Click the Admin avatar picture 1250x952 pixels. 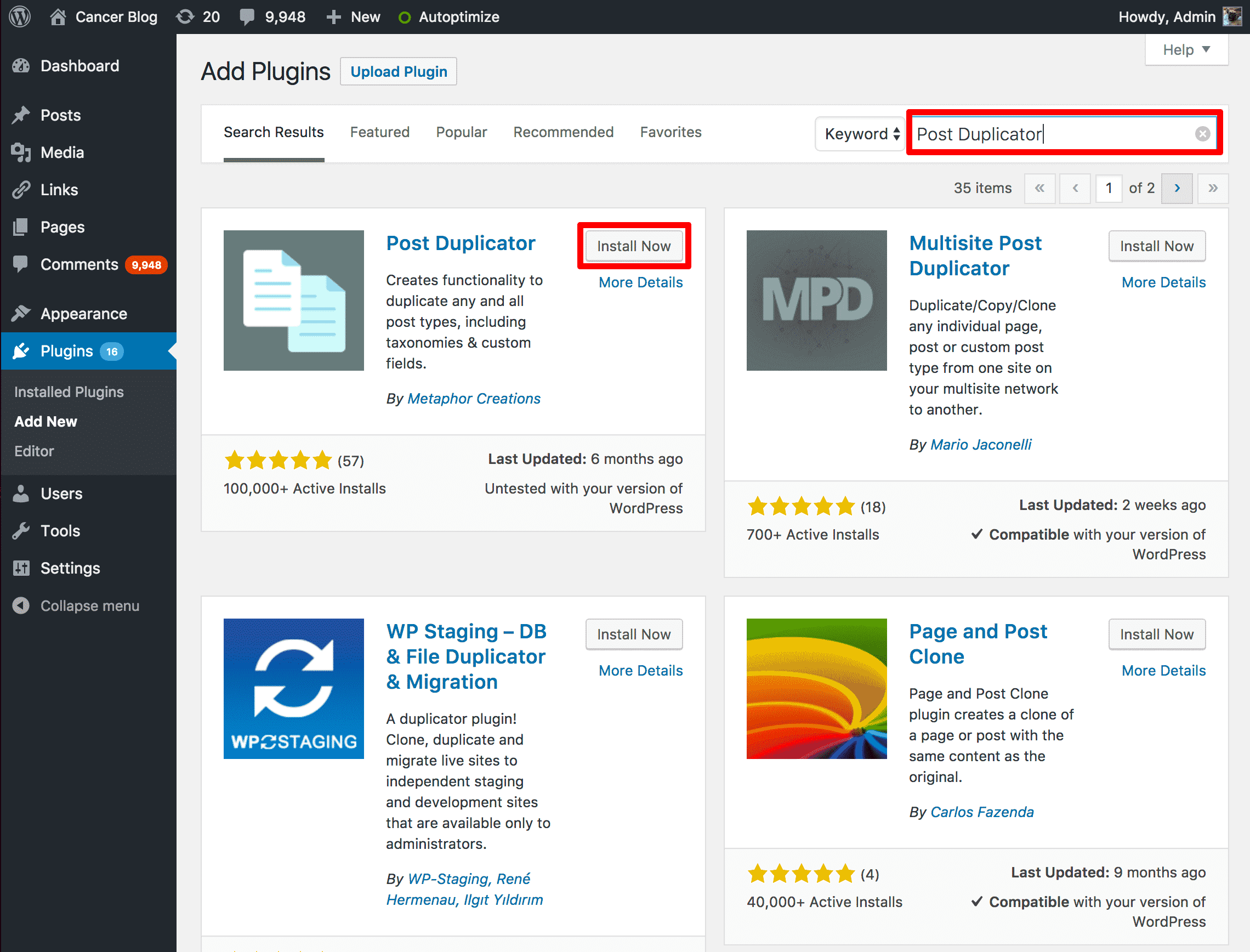pos(1232,16)
